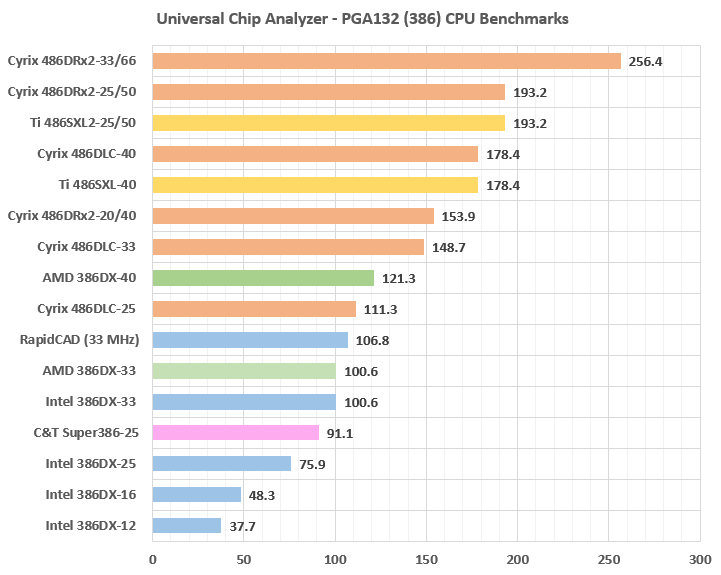Image resolution: width=721 pixels, height=575 pixels.
Task: Click the Intel 386DX-25 label
Action: pyautogui.click(x=91, y=463)
